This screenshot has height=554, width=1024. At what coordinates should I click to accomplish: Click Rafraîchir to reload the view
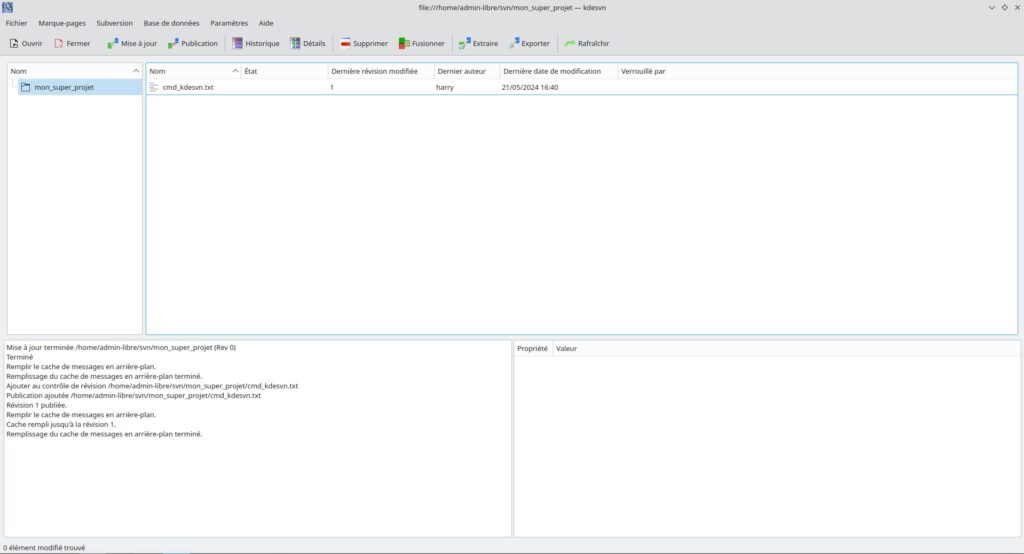pyautogui.click(x=586, y=43)
